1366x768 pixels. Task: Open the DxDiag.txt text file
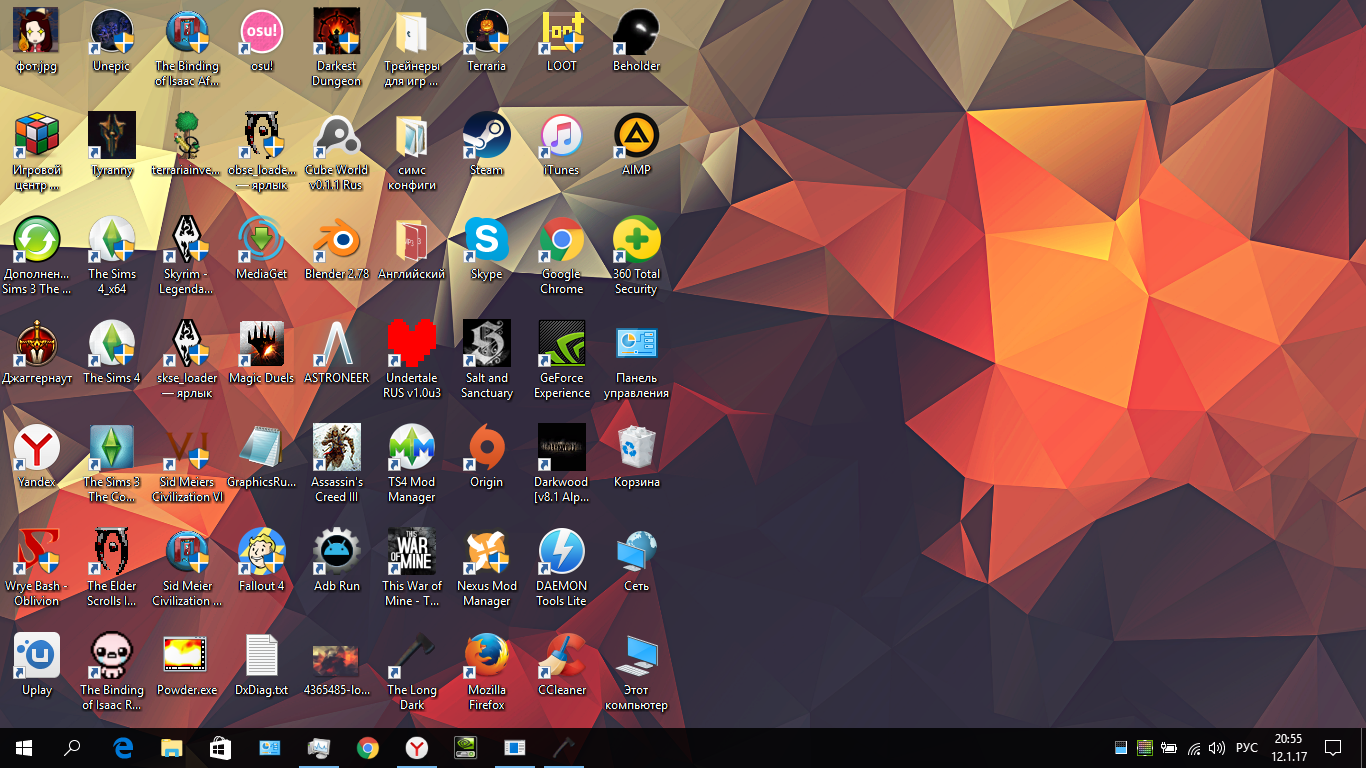click(262, 656)
